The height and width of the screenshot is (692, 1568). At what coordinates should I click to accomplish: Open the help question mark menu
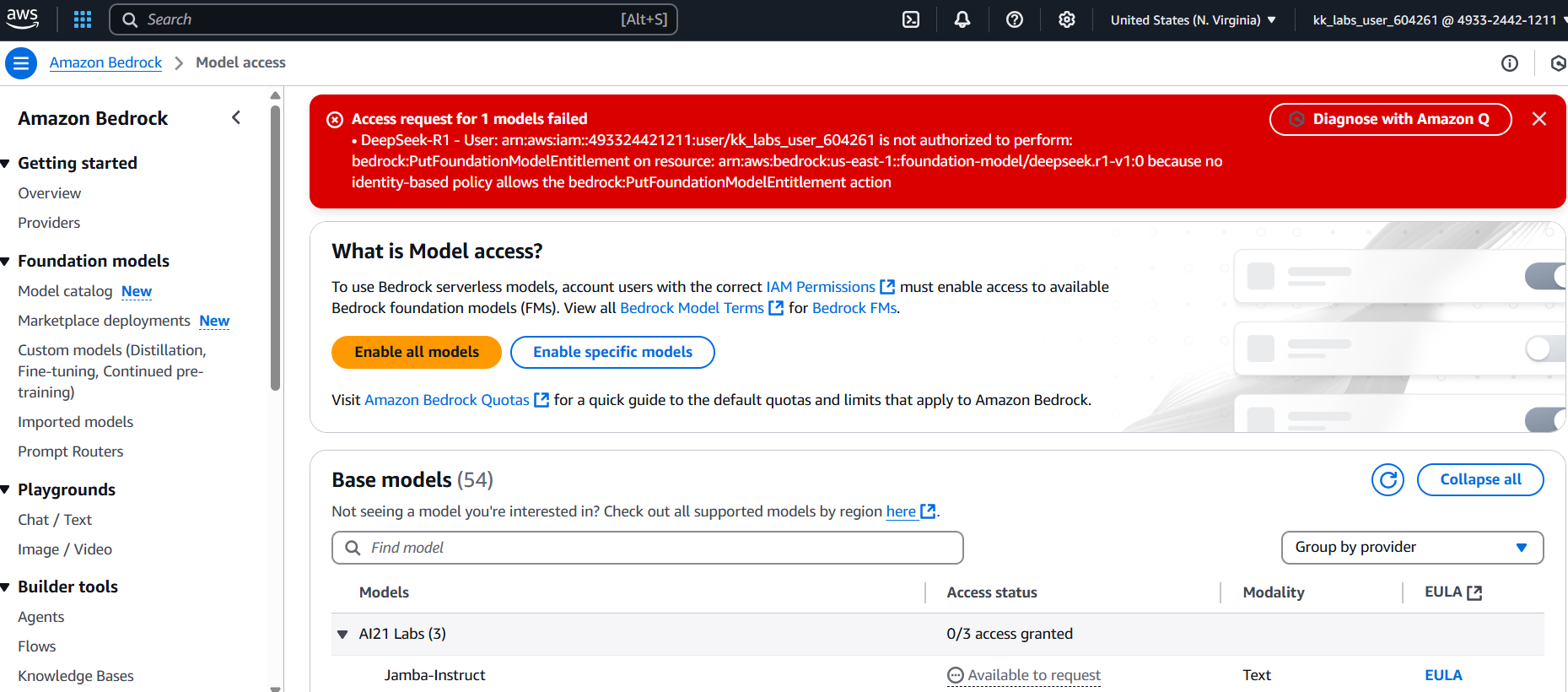click(1015, 19)
